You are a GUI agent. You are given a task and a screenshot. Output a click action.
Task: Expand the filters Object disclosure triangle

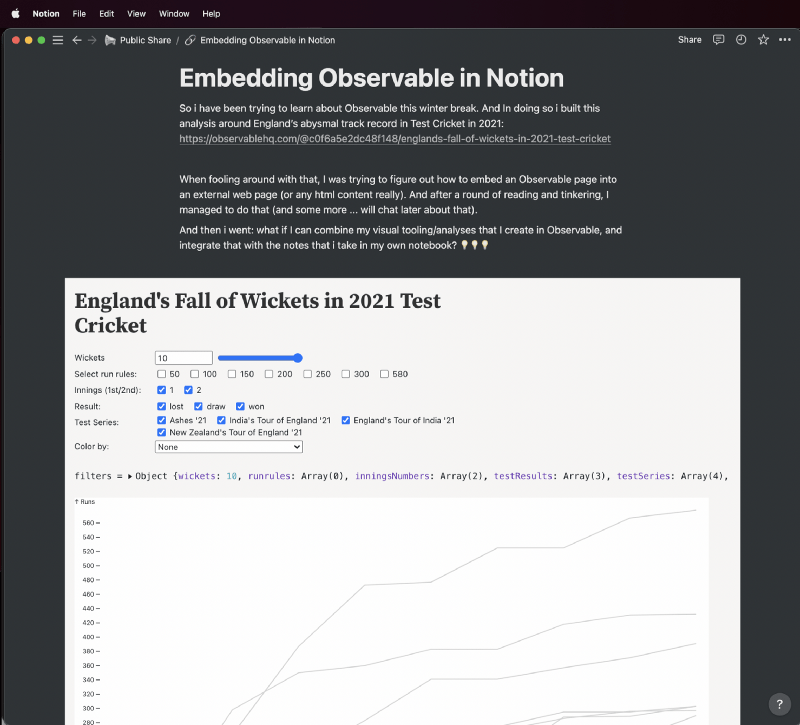point(130,477)
